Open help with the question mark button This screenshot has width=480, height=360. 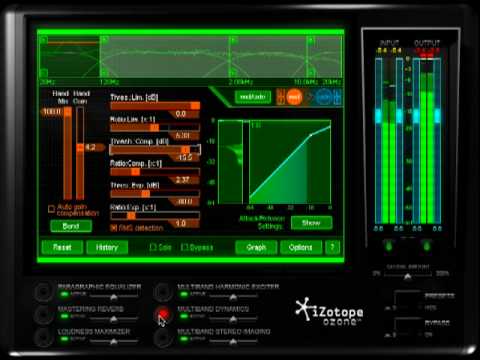click(x=332, y=247)
